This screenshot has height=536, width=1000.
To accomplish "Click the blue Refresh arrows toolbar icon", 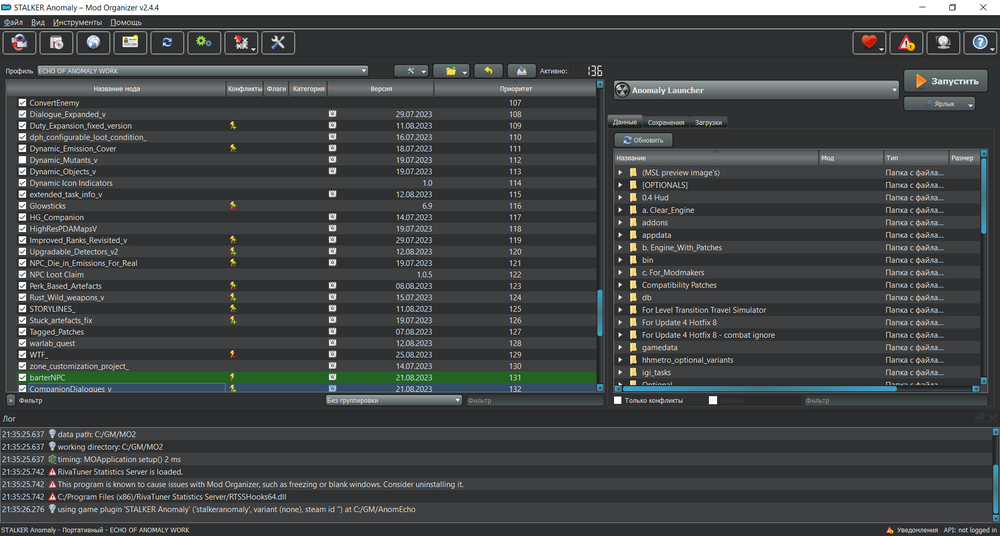I will pos(167,42).
